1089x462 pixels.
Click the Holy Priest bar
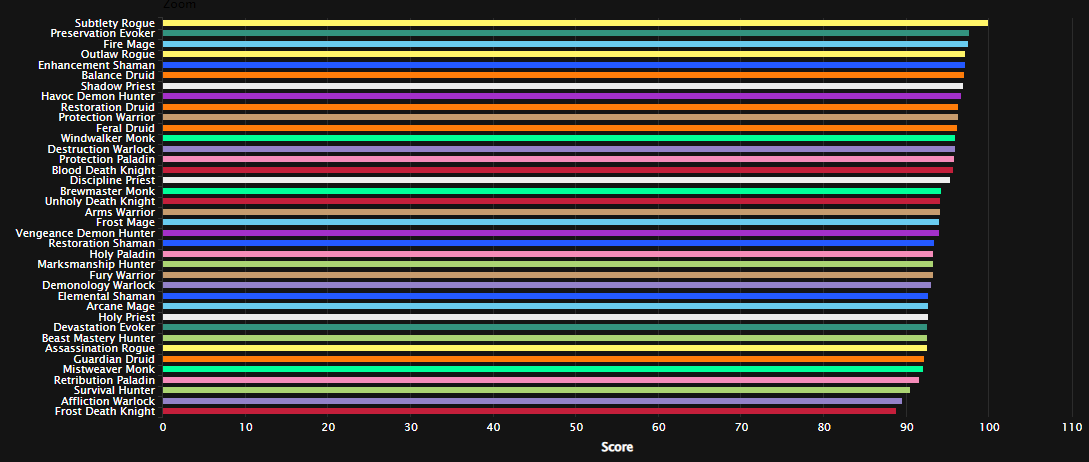[545, 317]
